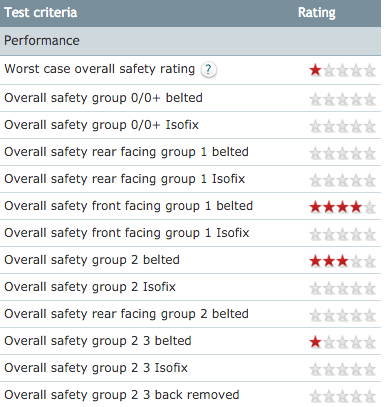This screenshot has width=386, height=407.
Task: Select the Worst case overall safety rating label
Action: (x=100, y=69)
